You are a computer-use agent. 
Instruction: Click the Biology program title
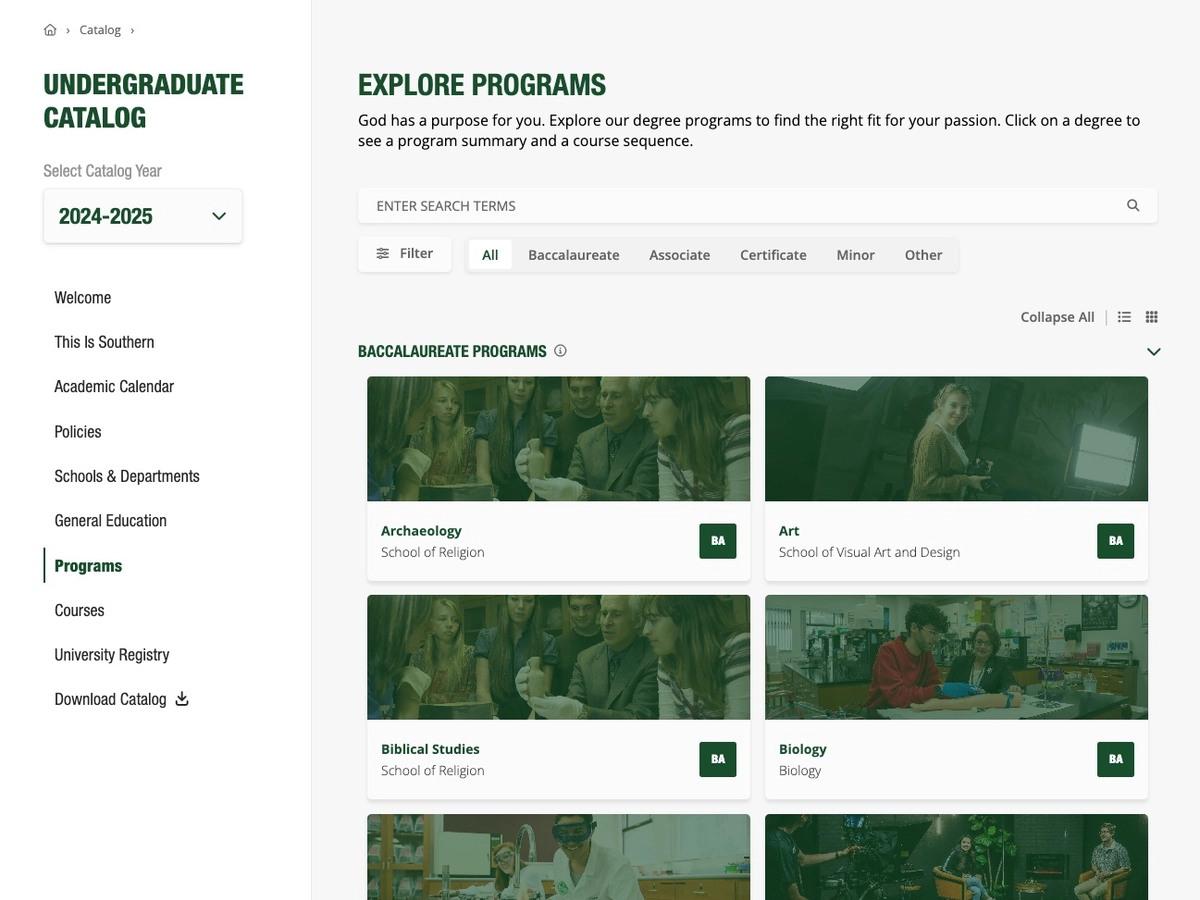click(x=803, y=749)
